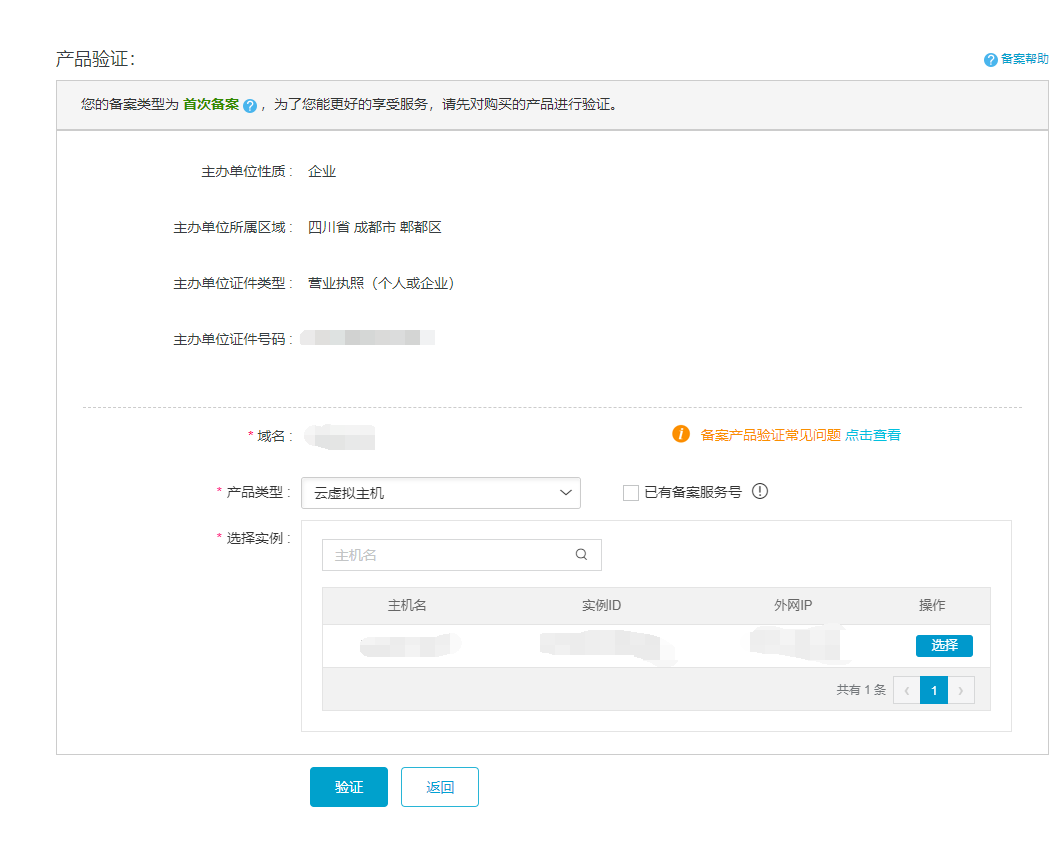Click the 企业 value next to 主办单位性质
Image resolution: width=1060 pixels, height=847 pixels.
coord(322,172)
